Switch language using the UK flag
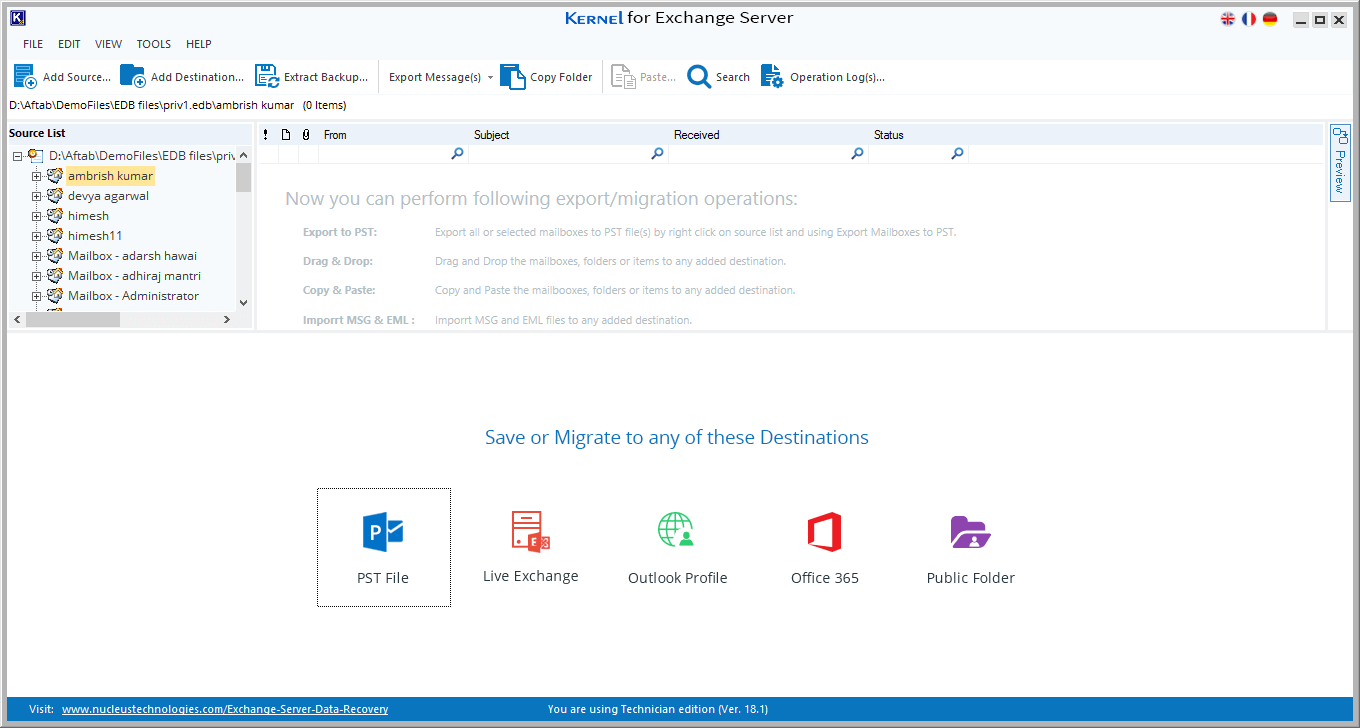This screenshot has width=1360, height=728. click(x=1228, y=19)
